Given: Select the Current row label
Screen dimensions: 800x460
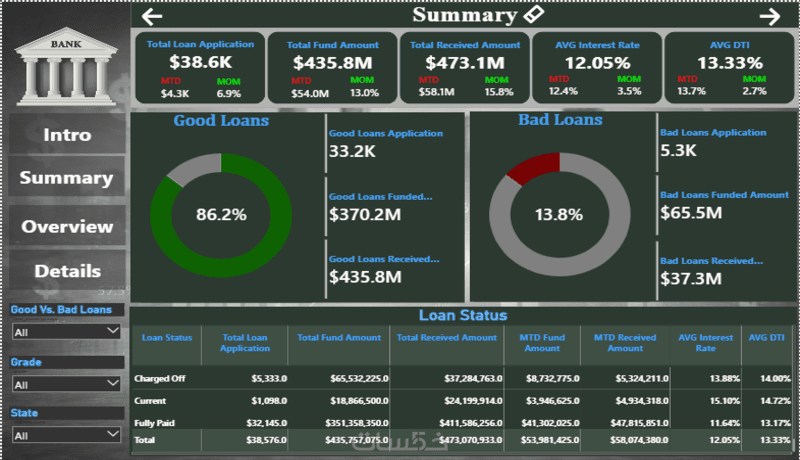Looking at the screenshot, I should coord(150,401).
